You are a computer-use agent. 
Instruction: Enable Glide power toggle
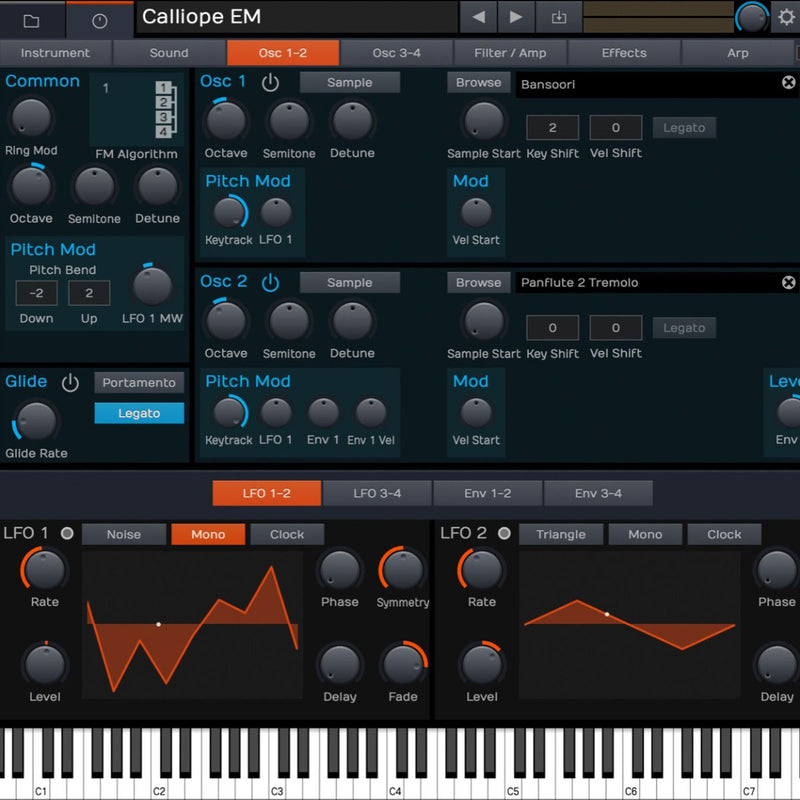[x=70, y=382]
